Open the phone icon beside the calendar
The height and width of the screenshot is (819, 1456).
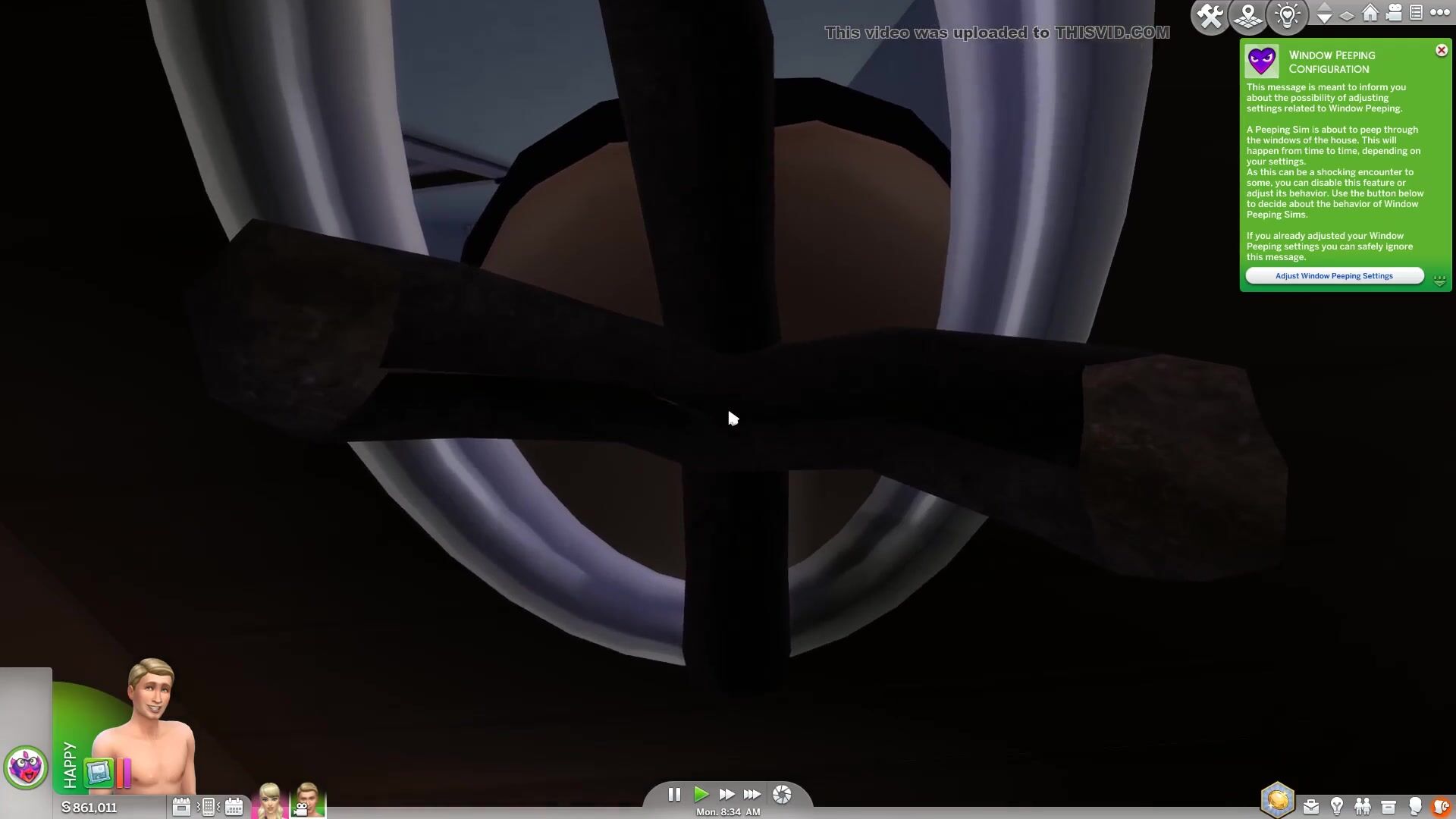(208, 807)
